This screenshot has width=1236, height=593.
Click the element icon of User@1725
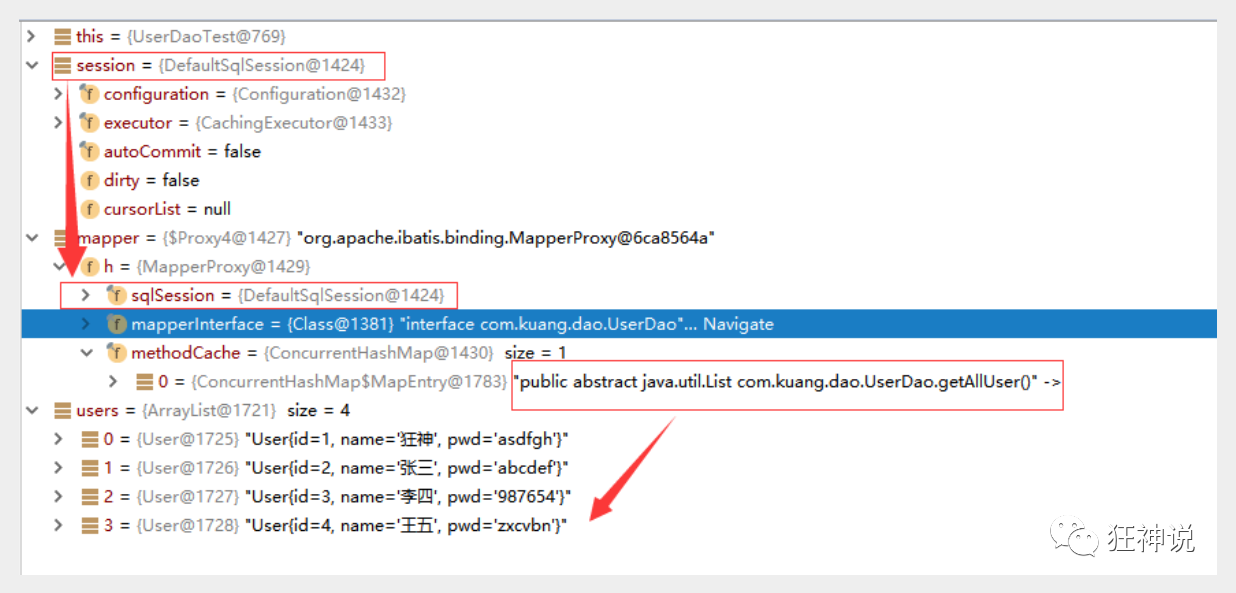(89, 439)
